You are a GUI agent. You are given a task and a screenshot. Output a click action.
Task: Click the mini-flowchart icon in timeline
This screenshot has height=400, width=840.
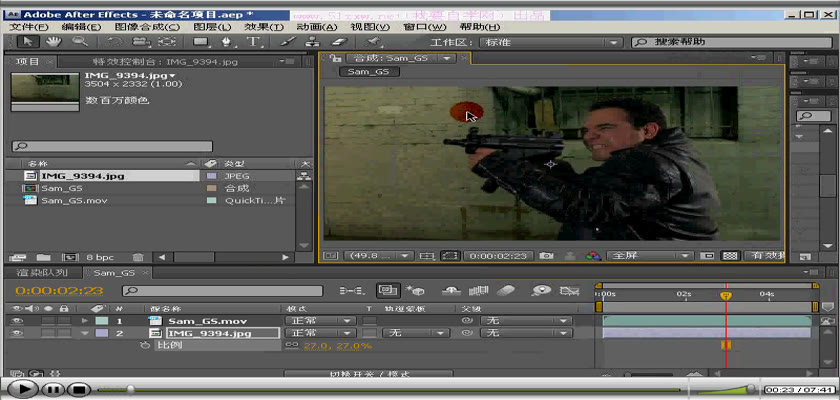coord(352,291)
